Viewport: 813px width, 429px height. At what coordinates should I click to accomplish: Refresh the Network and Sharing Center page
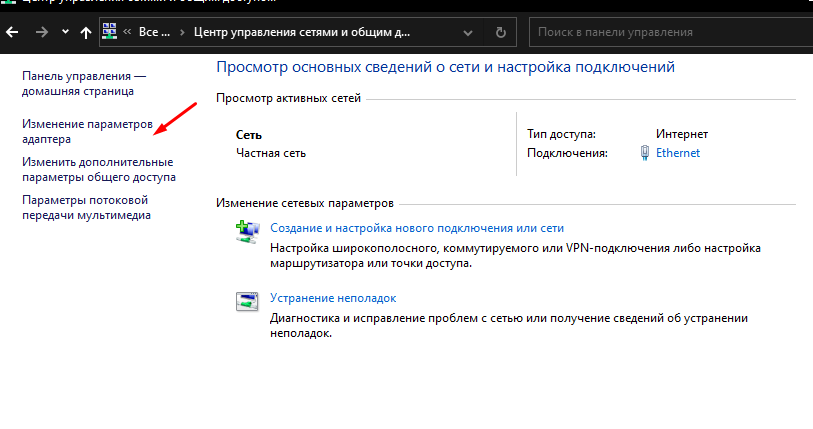[x=499, y=32]
